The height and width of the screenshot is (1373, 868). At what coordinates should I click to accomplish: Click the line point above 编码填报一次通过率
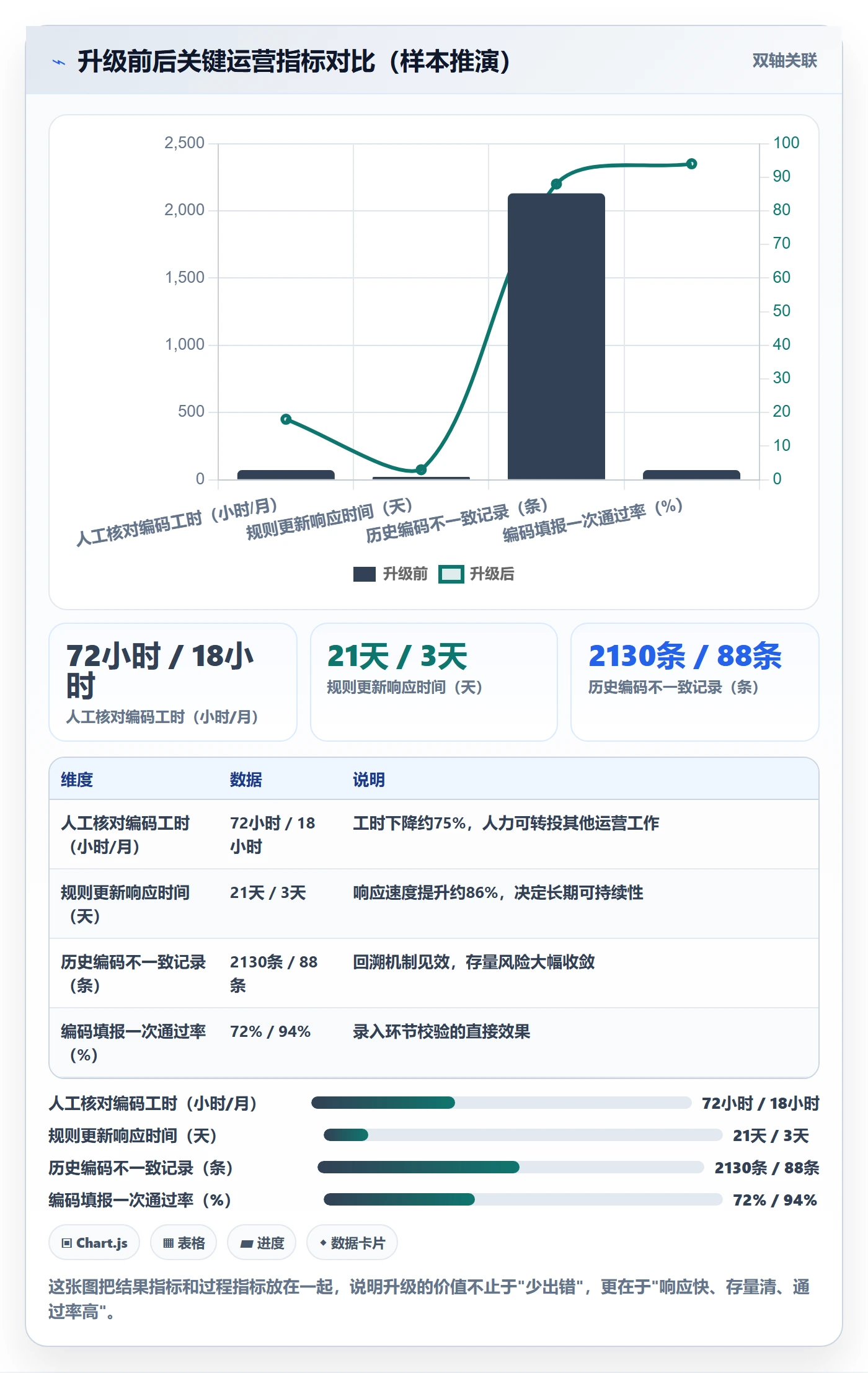(691, 164)
